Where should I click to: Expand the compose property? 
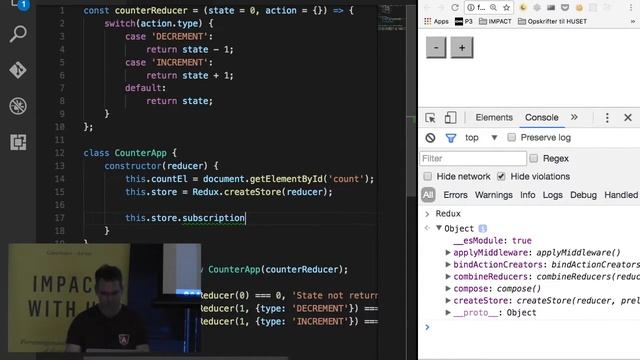(448, 288)
